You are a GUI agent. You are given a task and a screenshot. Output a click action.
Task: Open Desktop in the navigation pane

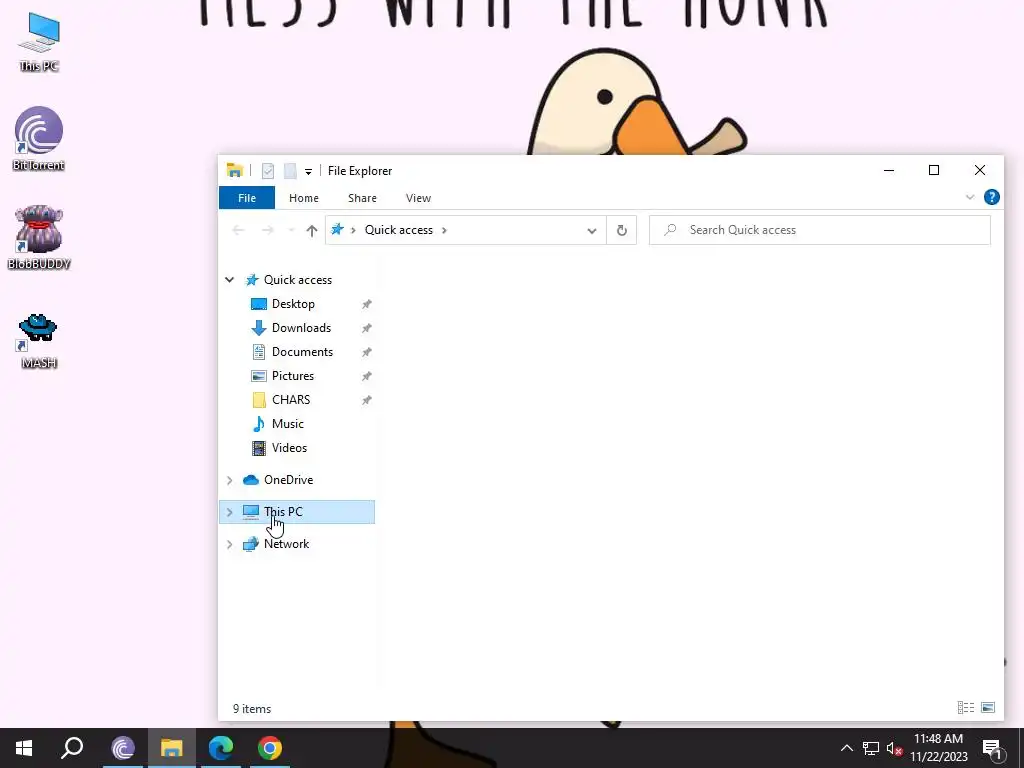pos(293,304)
